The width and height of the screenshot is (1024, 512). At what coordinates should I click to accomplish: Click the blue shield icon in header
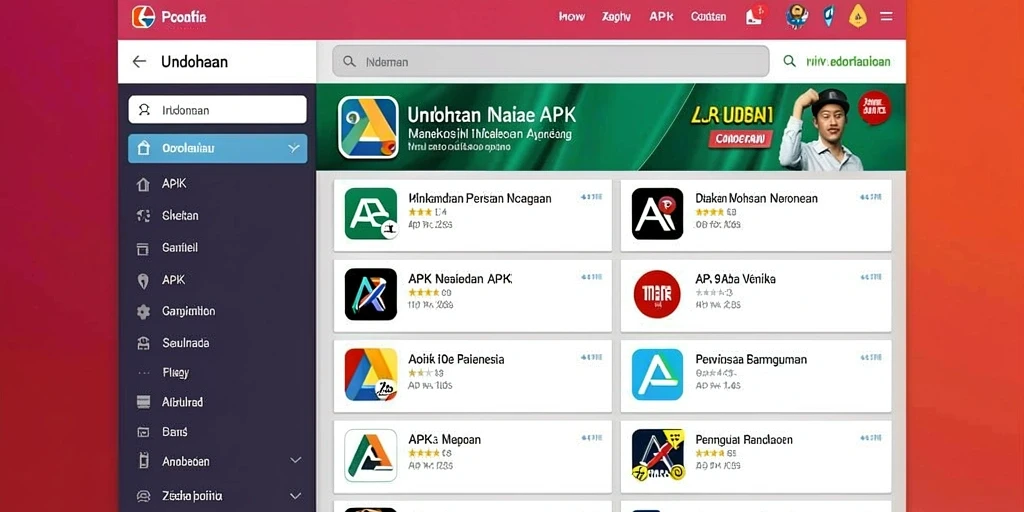tap(828, 16)
